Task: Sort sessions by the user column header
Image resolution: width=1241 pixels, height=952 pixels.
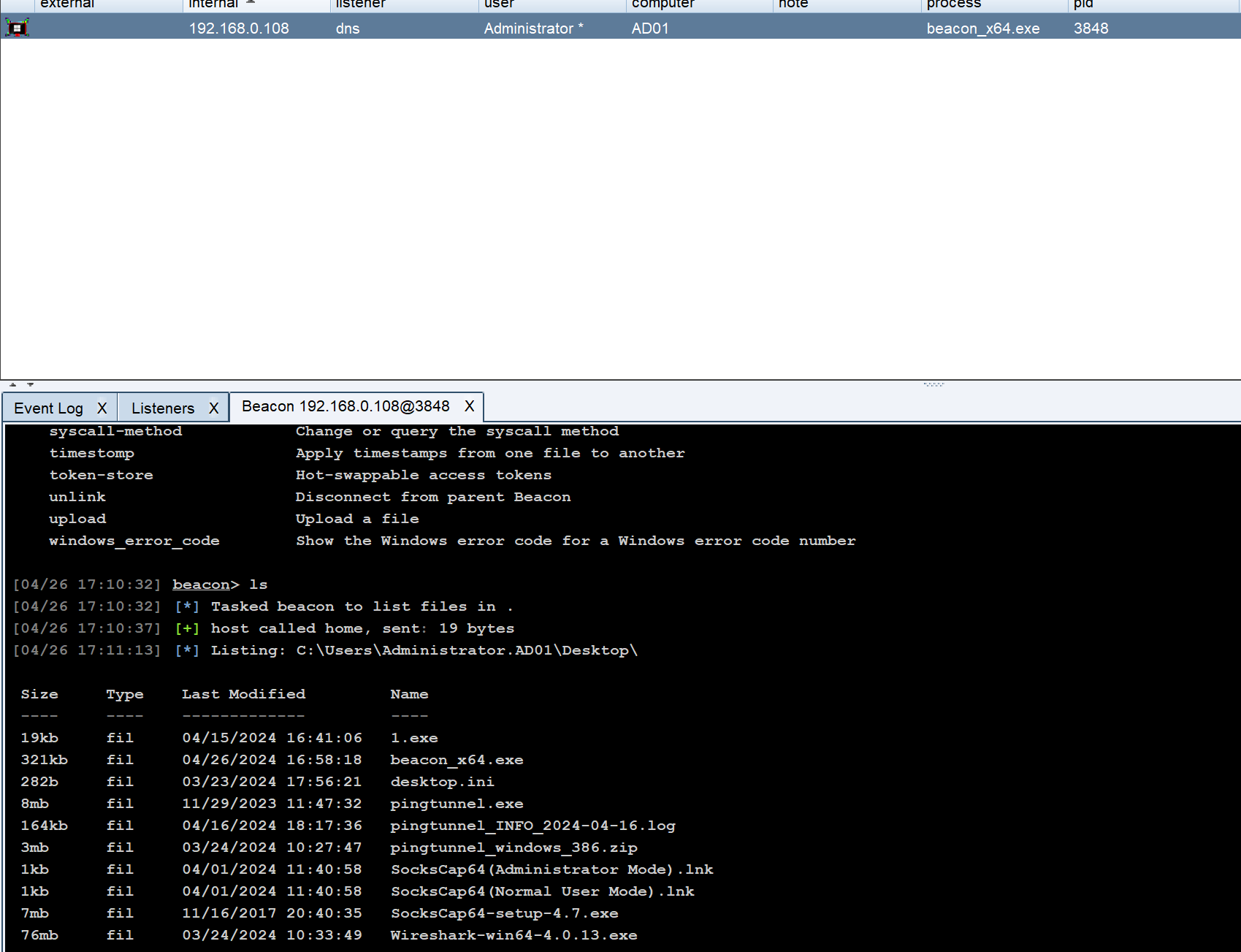Action: point(500,4)
